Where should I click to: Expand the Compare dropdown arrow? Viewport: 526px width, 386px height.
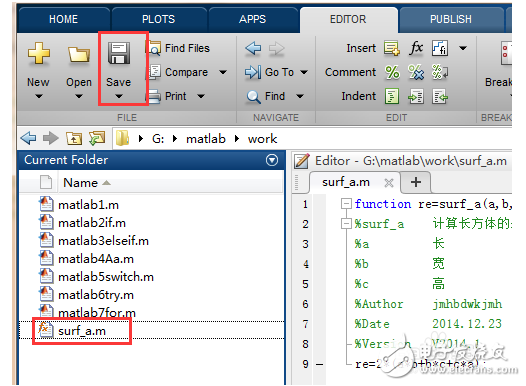(x=223, y=72)
